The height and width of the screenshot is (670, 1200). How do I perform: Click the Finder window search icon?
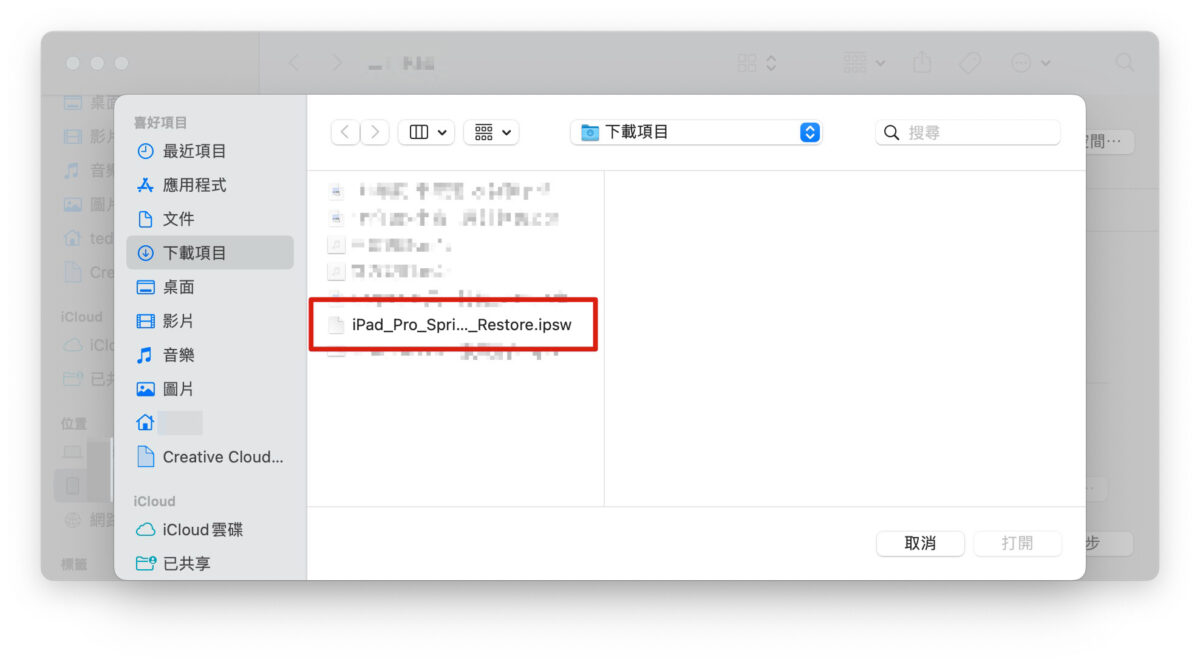coord(1125,63)
